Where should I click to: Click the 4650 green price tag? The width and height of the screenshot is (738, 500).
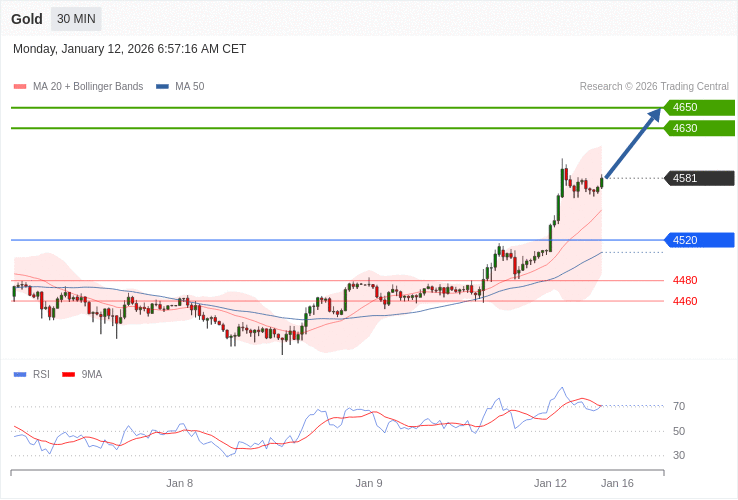tap(699, 108)
